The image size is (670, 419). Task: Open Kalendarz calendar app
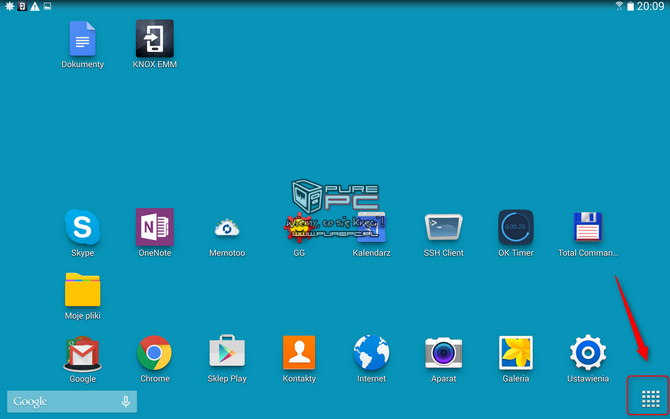coord(371,228)
